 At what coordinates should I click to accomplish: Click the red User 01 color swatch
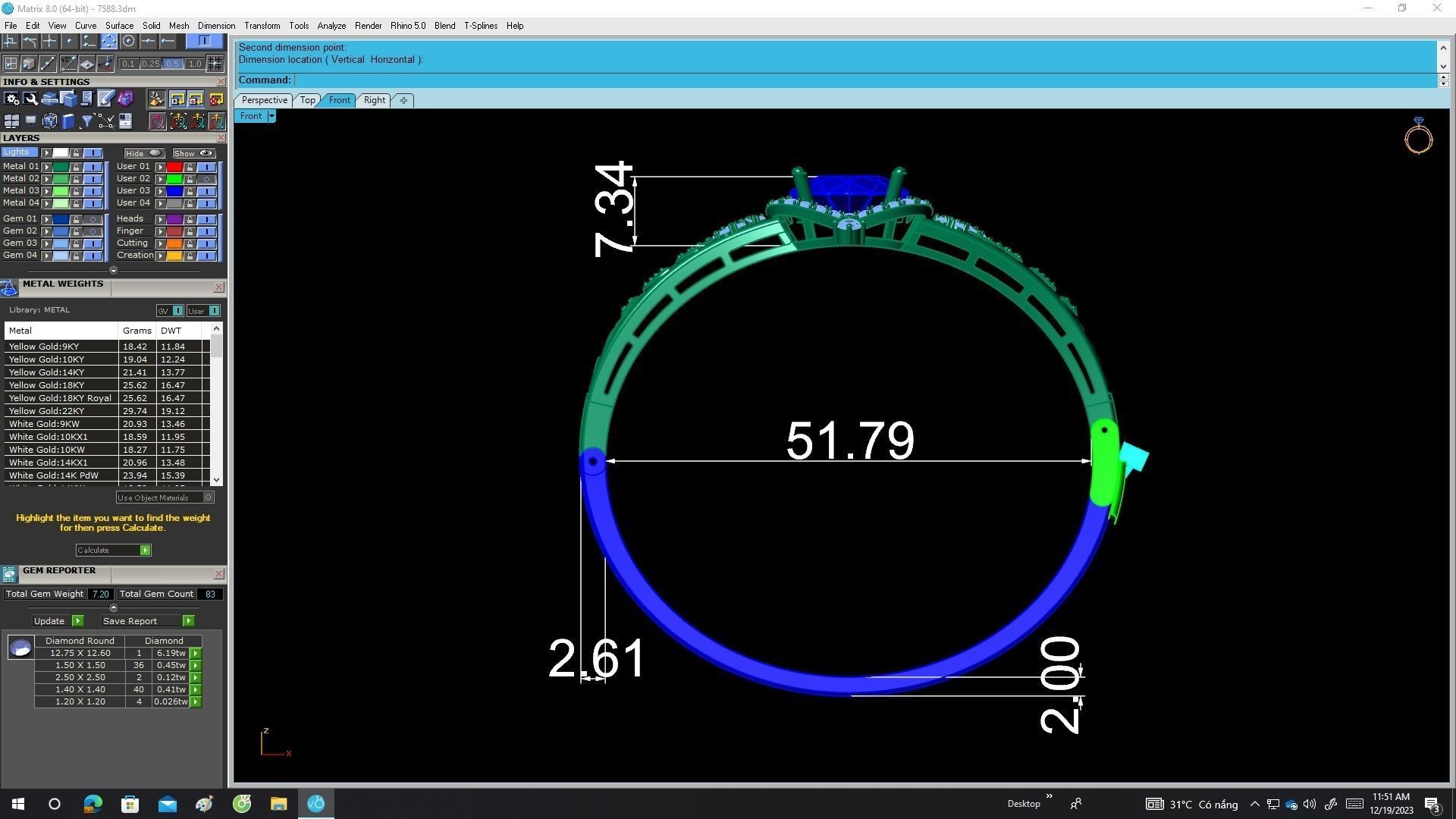coord(174,167)
